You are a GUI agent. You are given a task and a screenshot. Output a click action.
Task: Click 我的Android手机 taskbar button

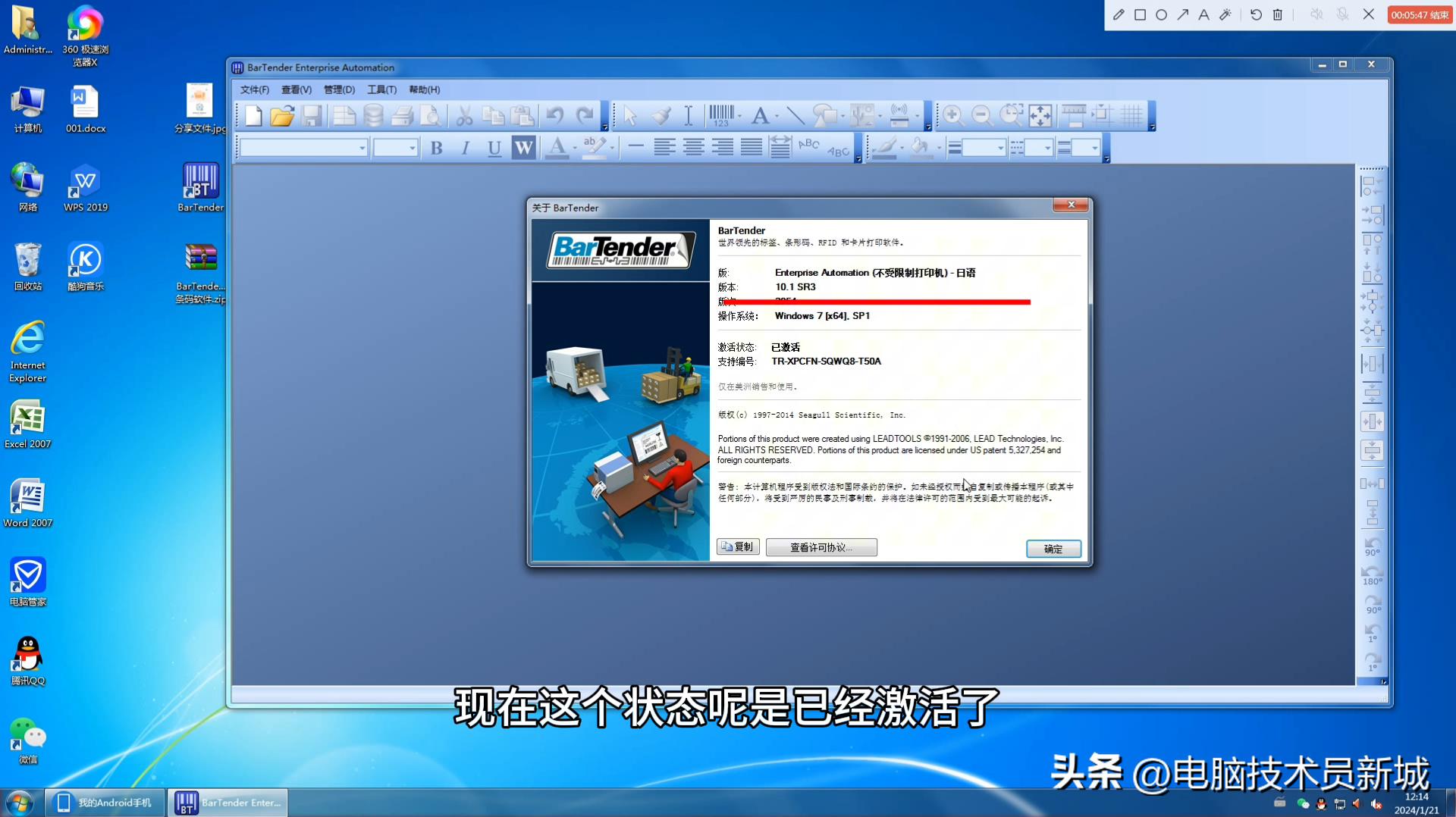pyautogui.click(x=105, y=803)
